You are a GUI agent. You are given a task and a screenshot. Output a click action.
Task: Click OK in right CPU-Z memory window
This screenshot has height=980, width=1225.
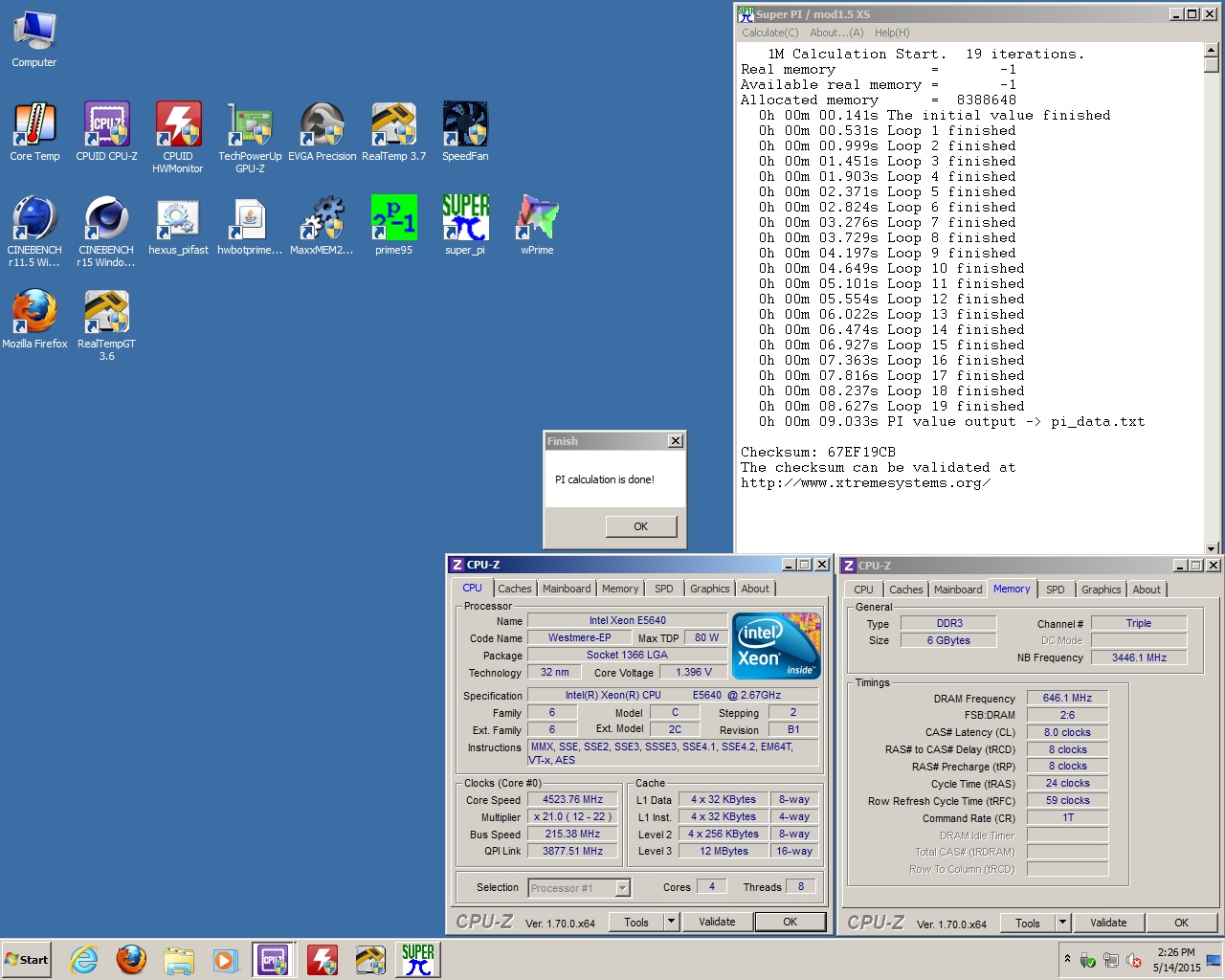pyautogui.click(x=1181, y=923)
